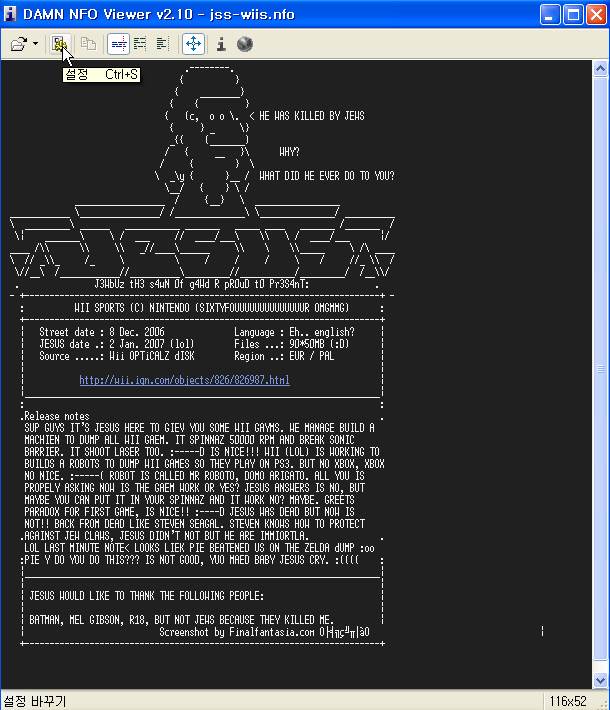The height and width of the screenshot is (710, 610).
Task: Open an NFO file with the folder icon
Action: [x=19, y=44]
